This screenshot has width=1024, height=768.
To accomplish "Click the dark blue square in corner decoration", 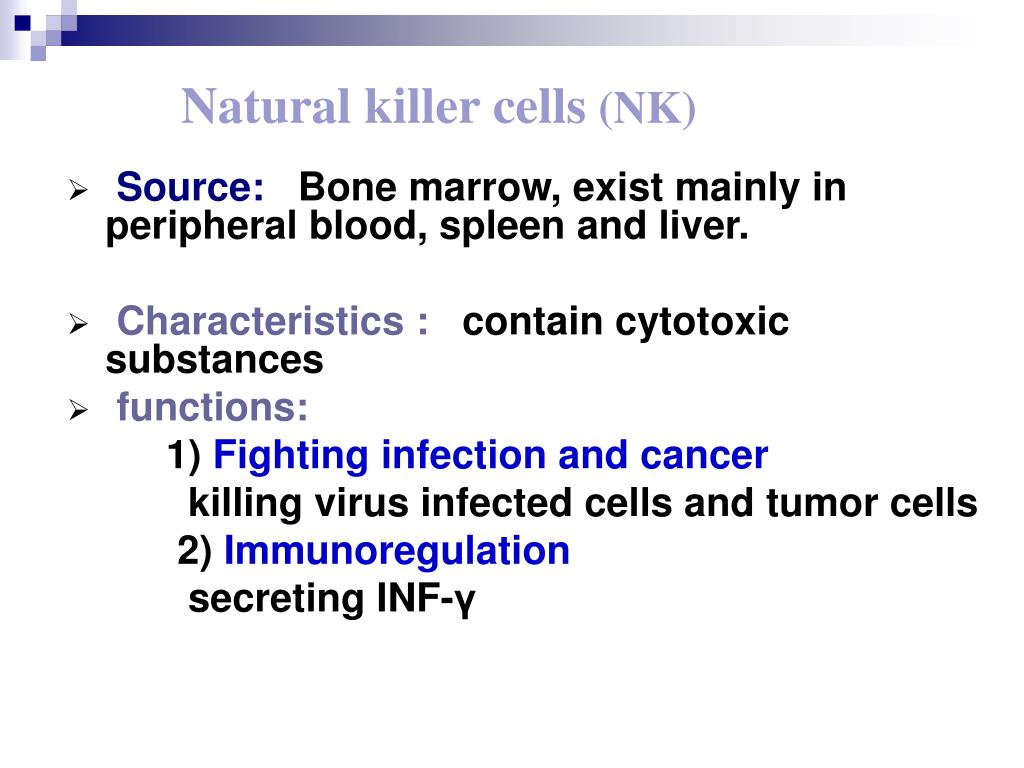I will pos(23,23).
